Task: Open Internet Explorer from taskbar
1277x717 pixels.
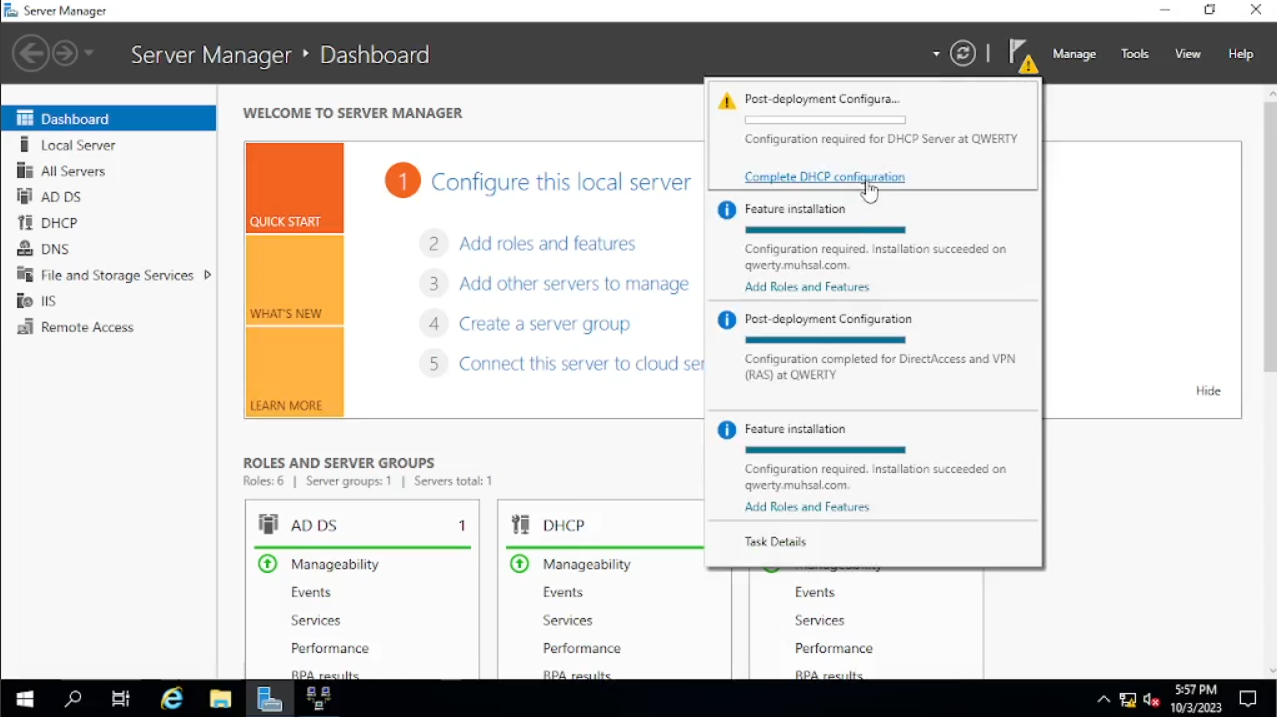Action: pos(172,699)
